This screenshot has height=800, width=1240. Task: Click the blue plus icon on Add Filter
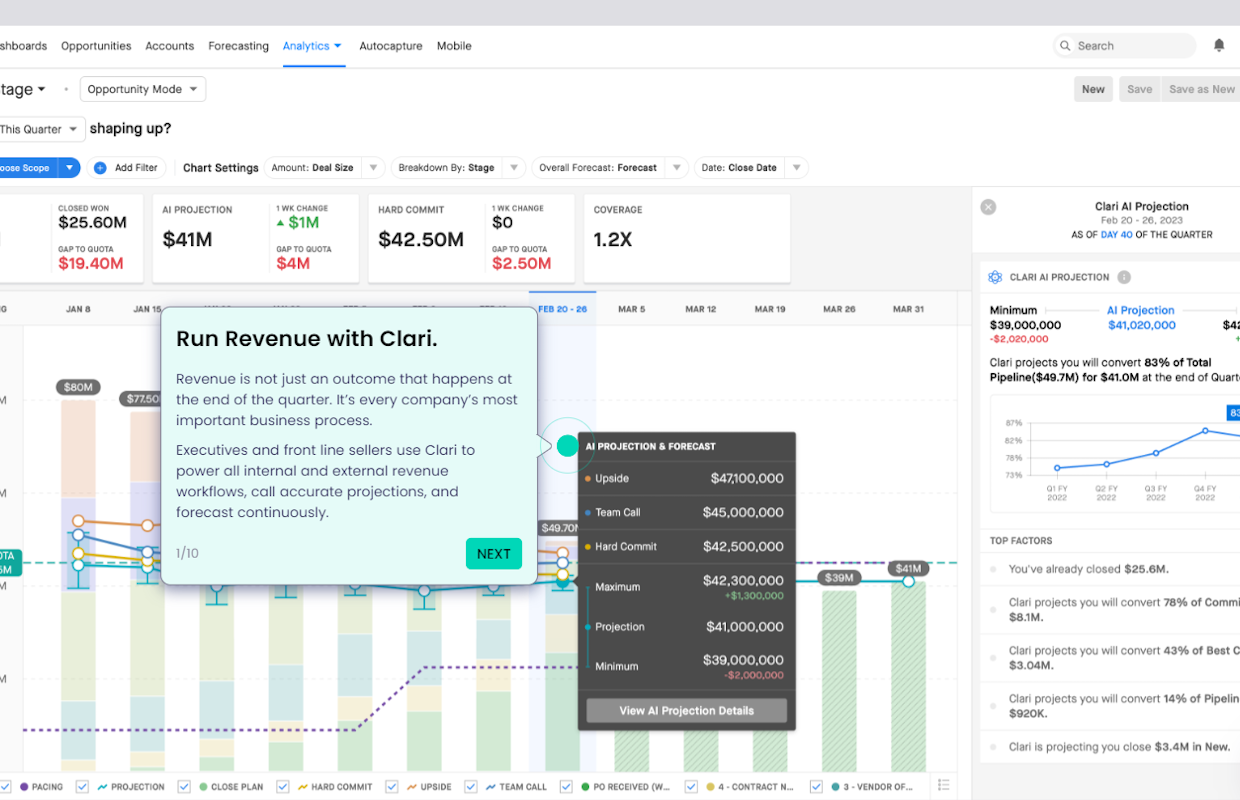click(x=100, y=168)
